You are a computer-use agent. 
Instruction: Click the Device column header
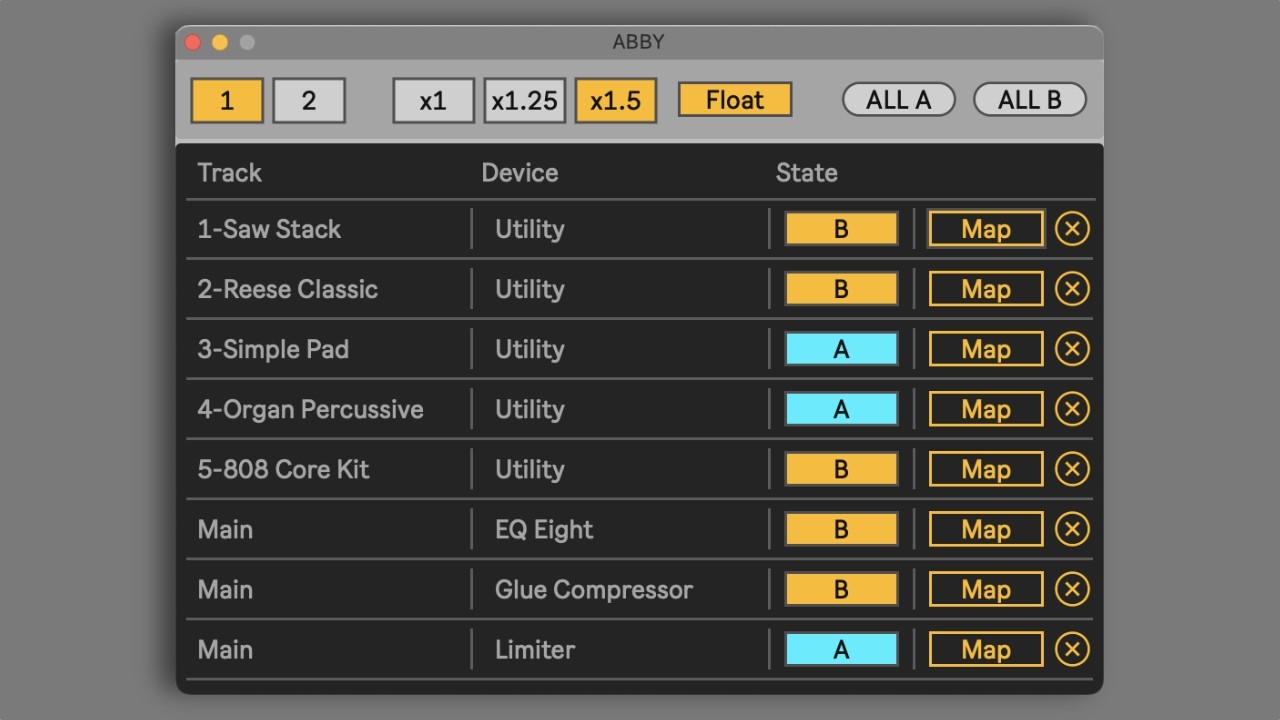pos(520,172)
